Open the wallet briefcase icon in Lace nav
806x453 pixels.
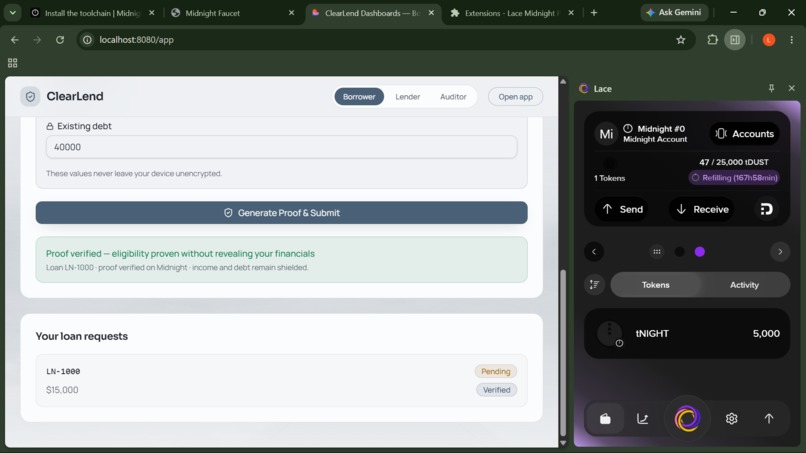click(x=605, y=419)
